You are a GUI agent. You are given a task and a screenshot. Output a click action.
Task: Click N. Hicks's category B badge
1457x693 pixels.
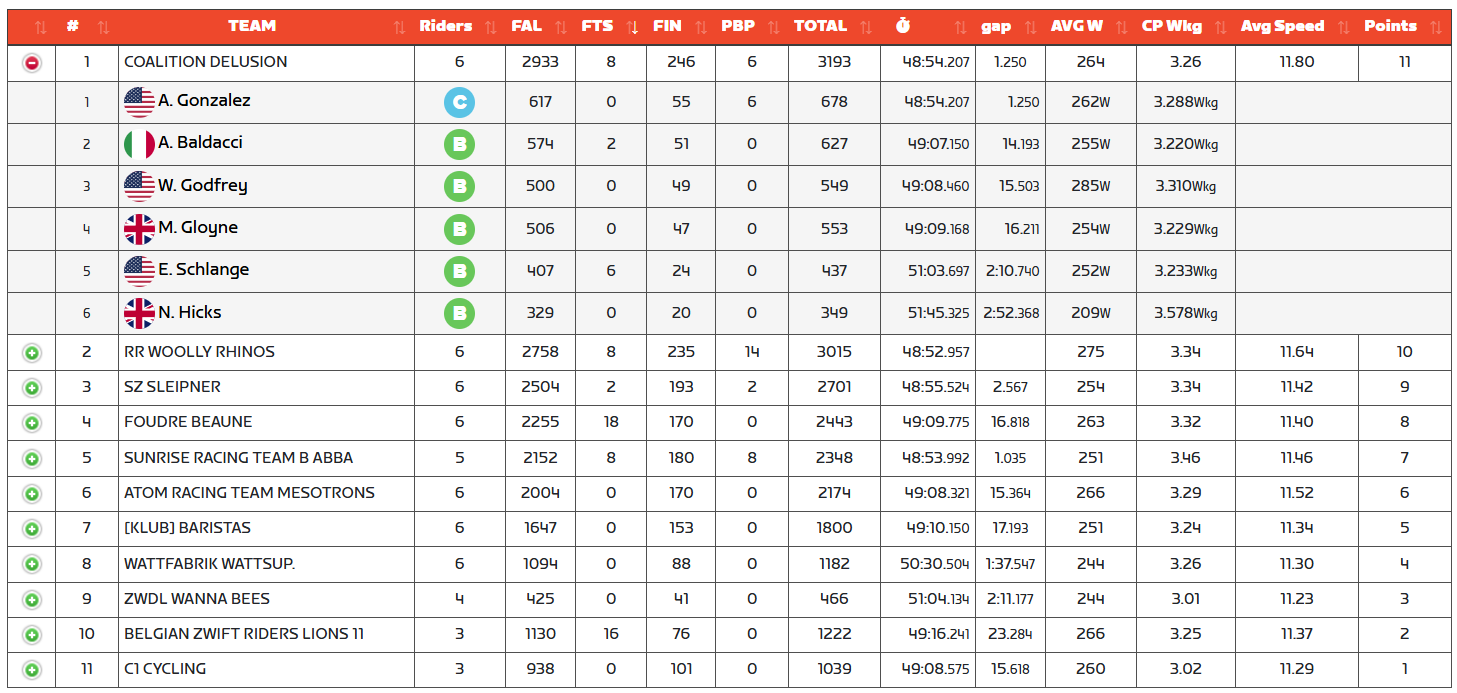459,314
